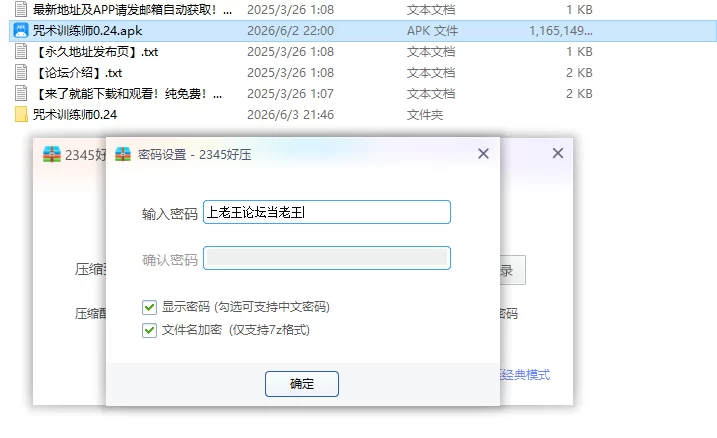Uncheck 文件名加密 checkbox
Viewport: 717px width, 438px height.
150,330
